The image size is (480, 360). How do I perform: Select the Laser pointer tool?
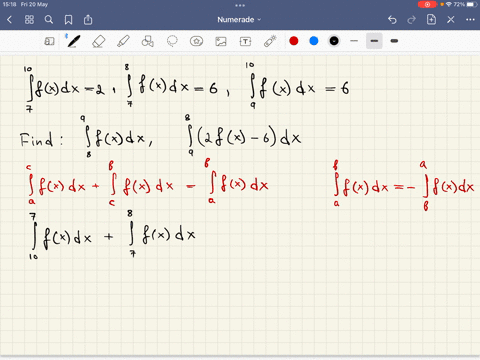pyautogui.click(x=270, y=41)
